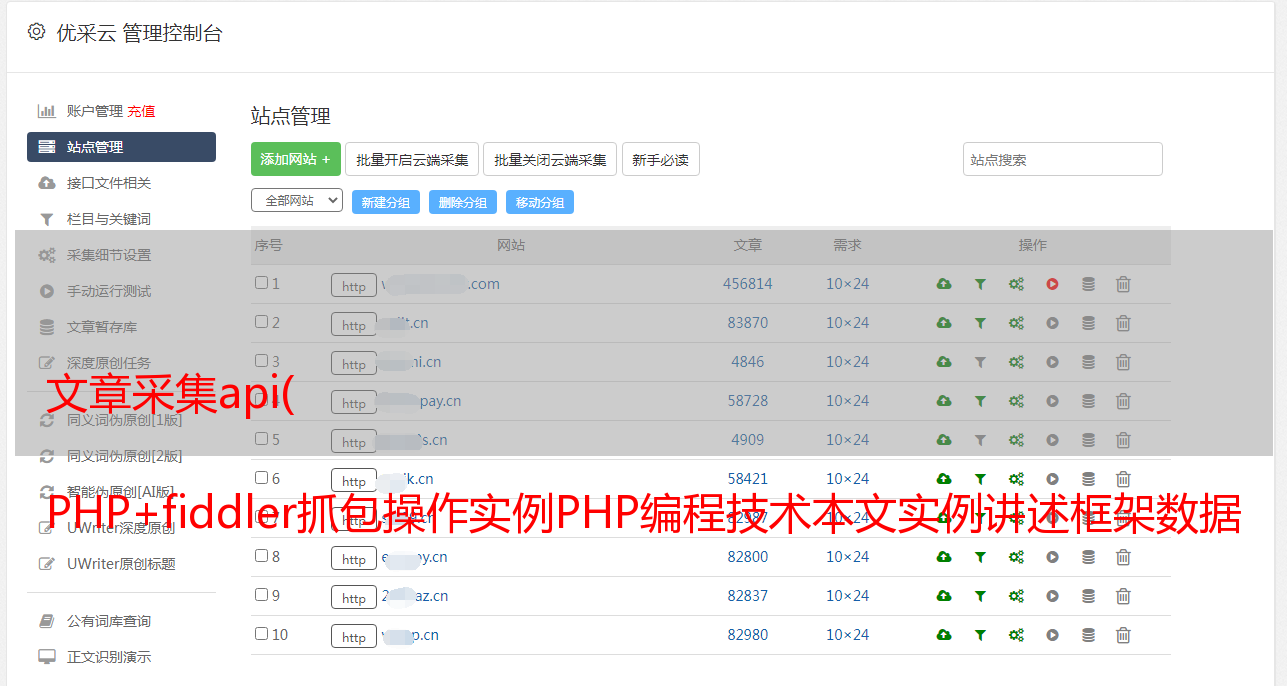Click the play icon in row 6
This screenshot has width=1287, height=686.
tap(1052, 479)
